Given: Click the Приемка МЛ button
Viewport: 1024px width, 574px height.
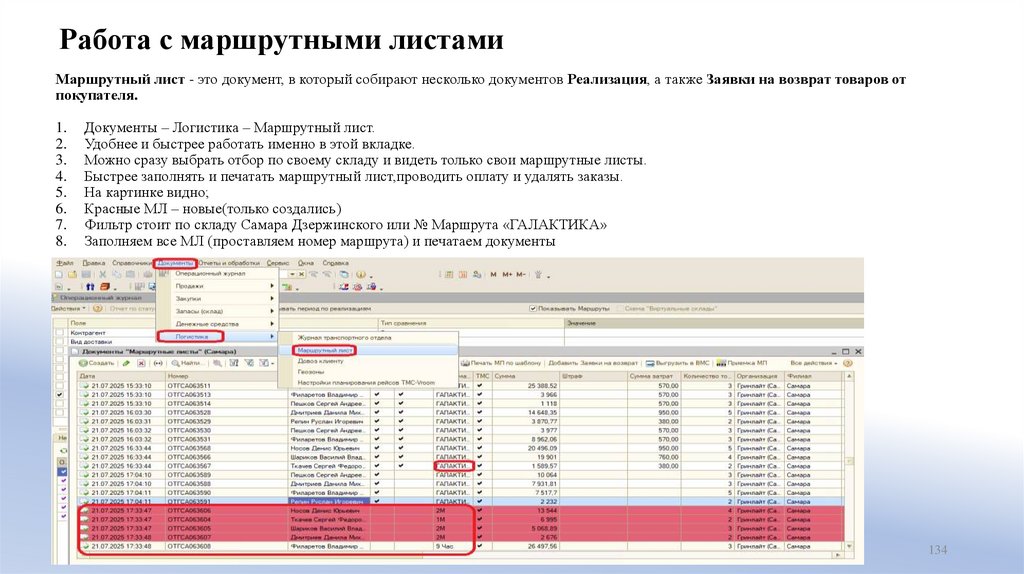Looking at the screenshot, I should click(741, 362).
